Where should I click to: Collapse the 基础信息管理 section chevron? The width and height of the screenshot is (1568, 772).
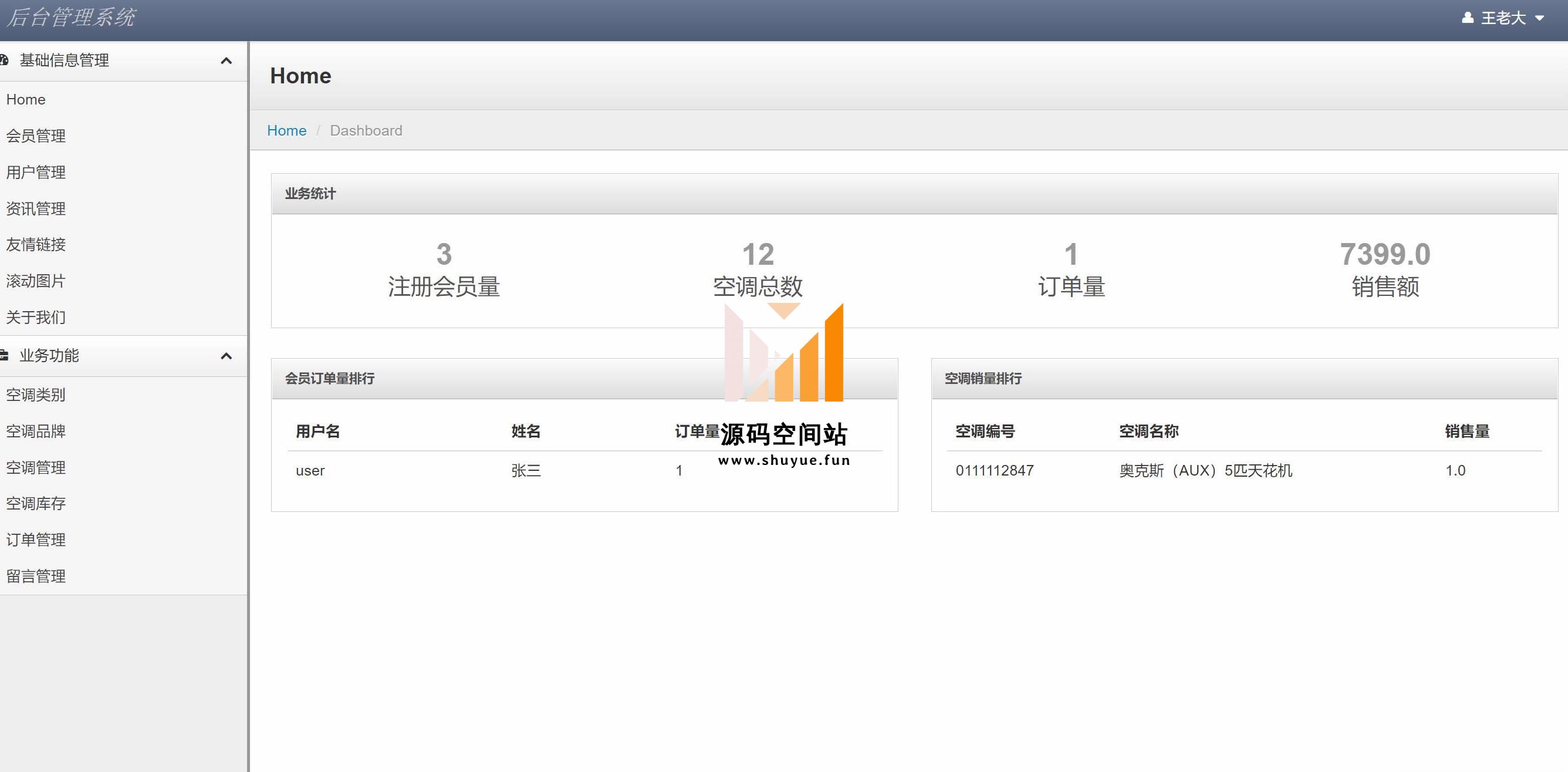click(x=226, y=60)
